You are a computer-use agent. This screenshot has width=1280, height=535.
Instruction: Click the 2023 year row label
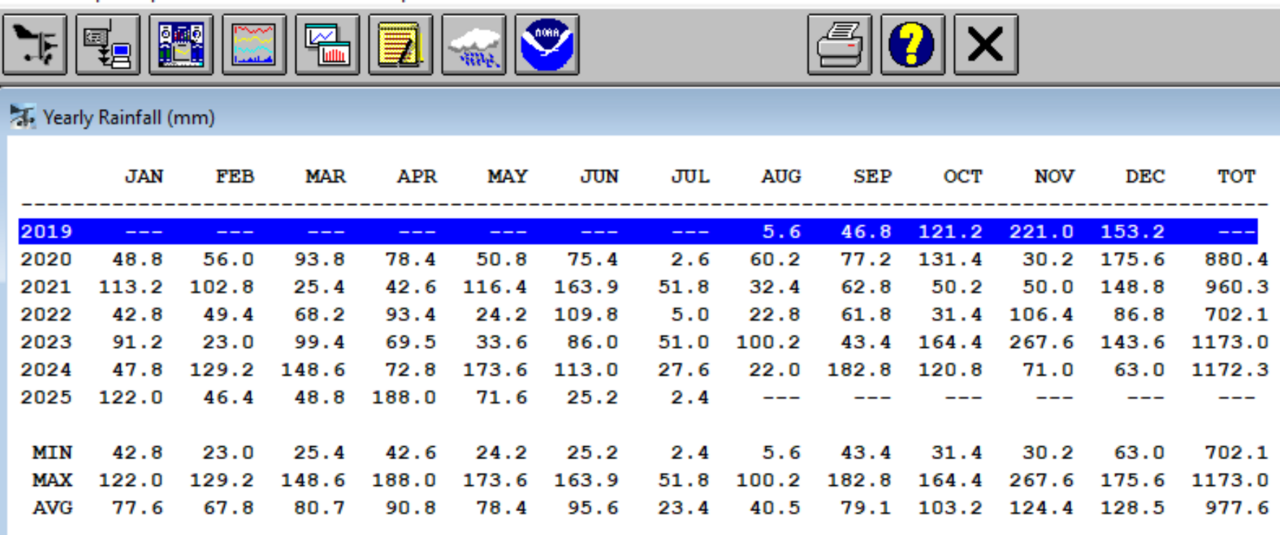46,342
